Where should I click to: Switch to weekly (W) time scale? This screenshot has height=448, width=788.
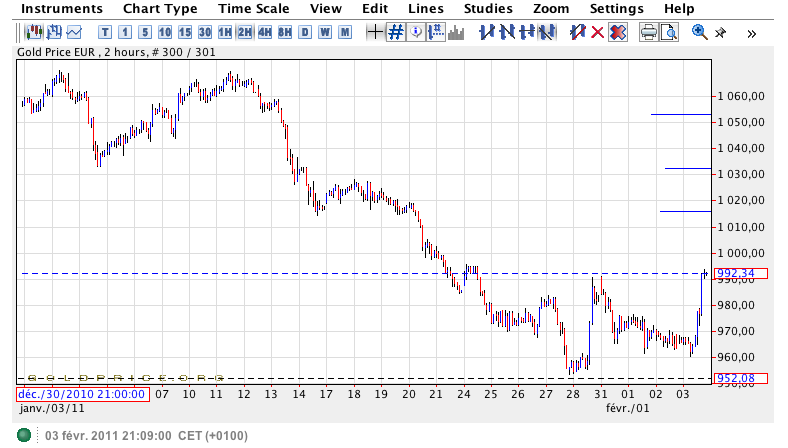click(x=325, y=33)
